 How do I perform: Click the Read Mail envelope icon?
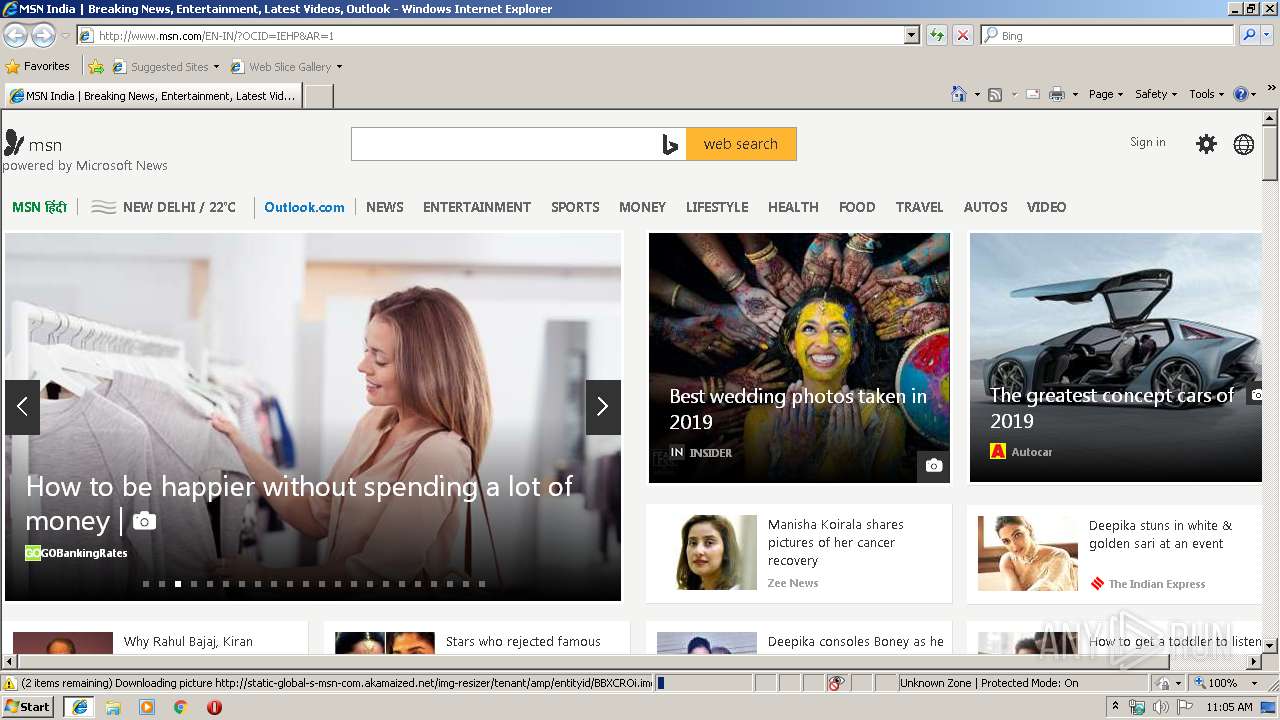(1032, 94)
